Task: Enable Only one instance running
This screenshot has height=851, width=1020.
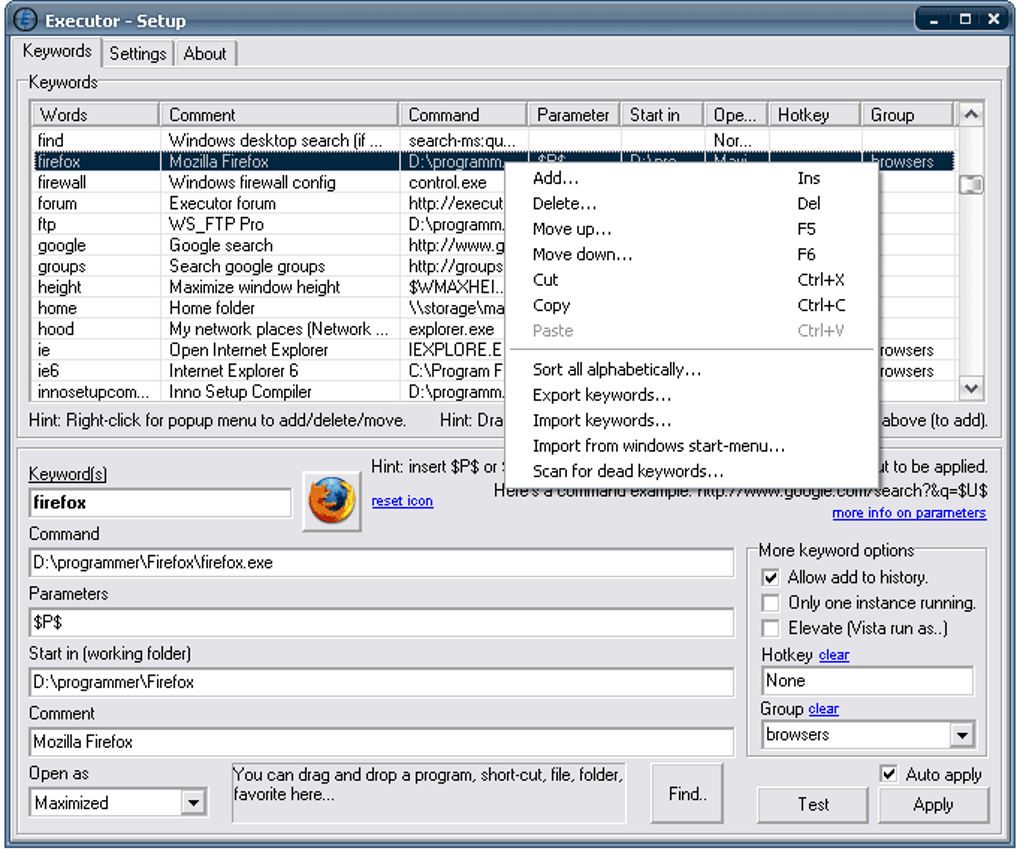Action: pyautogui.click(x=770, y=603)
